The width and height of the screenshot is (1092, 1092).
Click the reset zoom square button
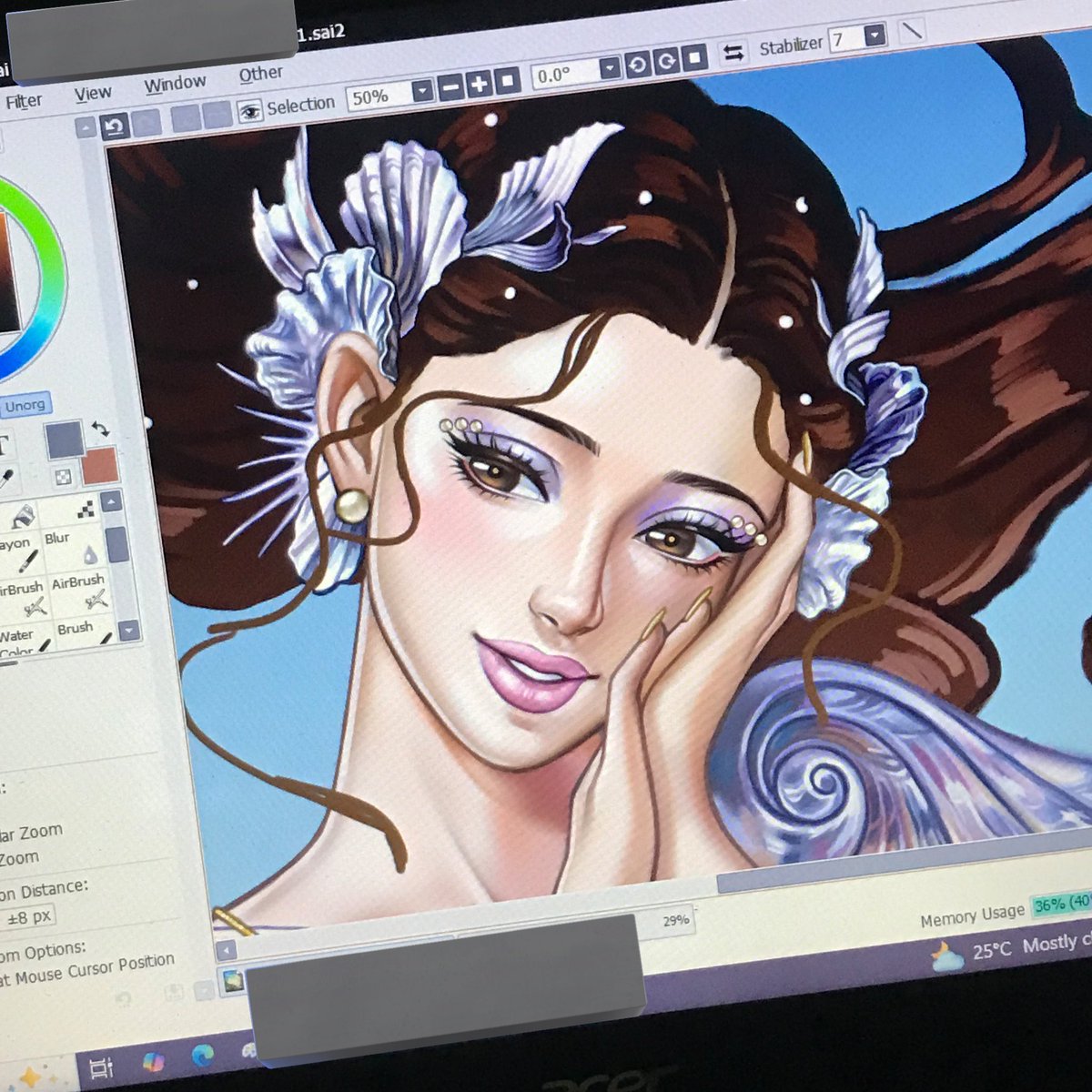click(x=507, y=82)
